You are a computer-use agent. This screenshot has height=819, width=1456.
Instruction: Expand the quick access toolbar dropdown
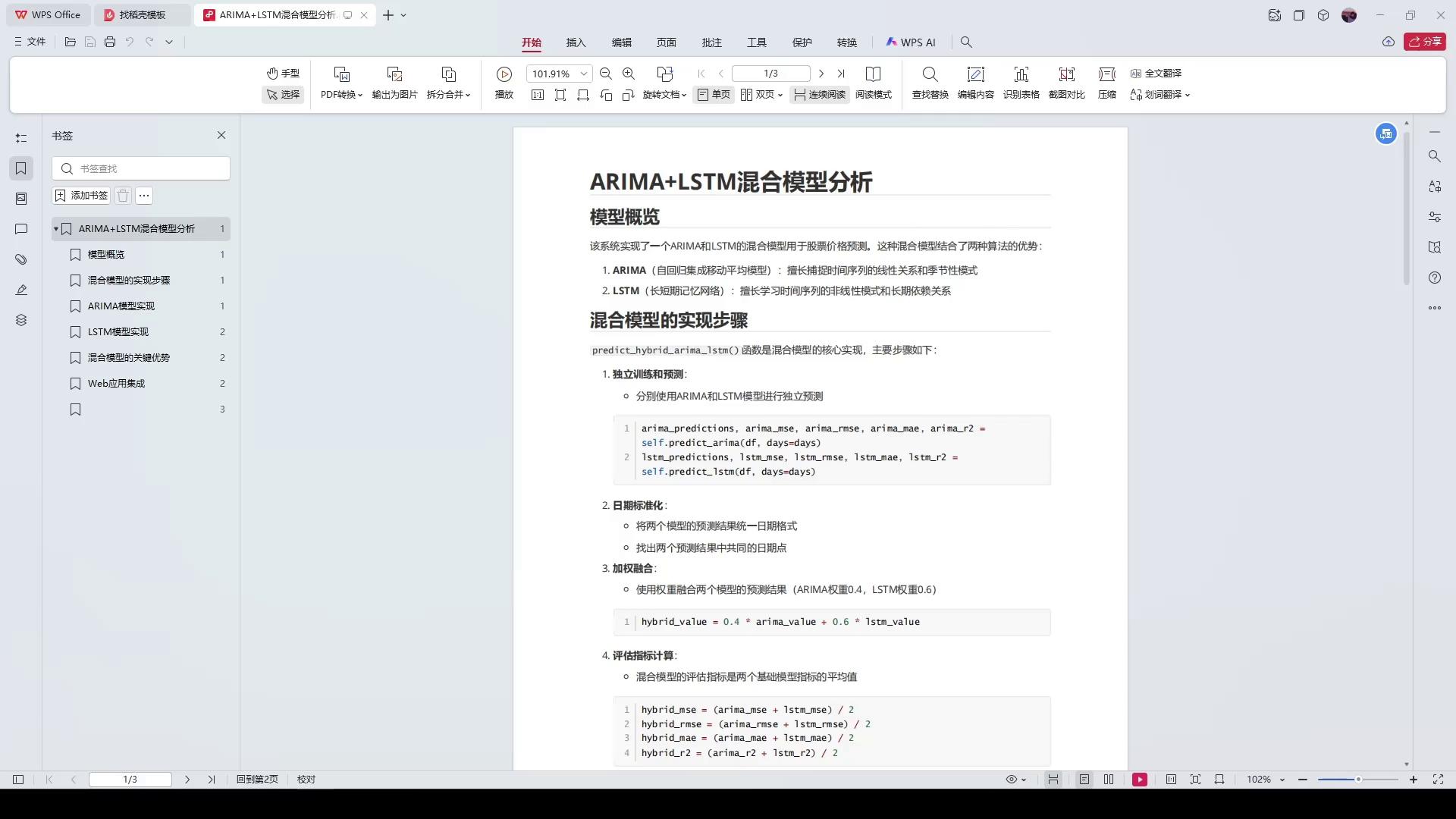click(x=169, y=42)
